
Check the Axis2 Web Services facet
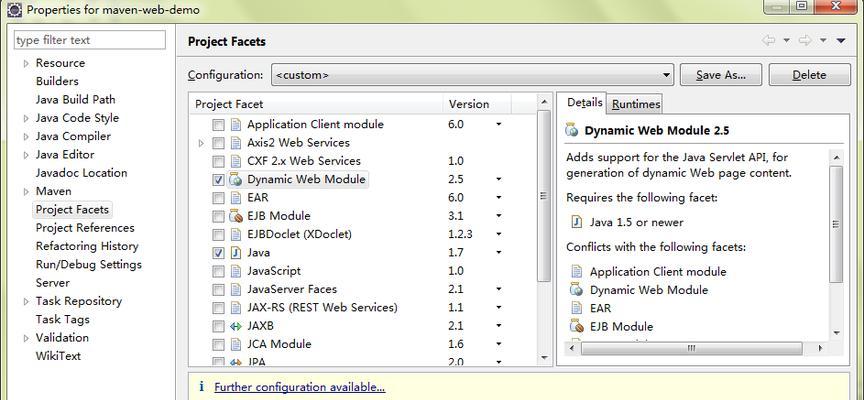click(x=218, y=143)
